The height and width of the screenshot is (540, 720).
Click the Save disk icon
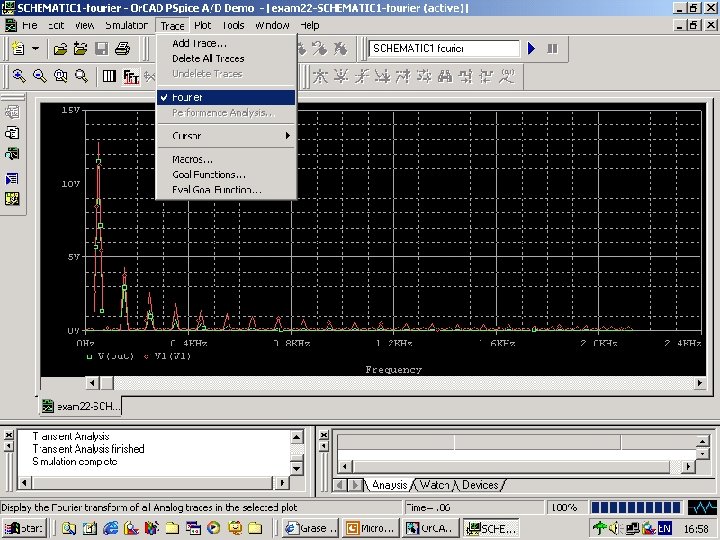click(101, 48)
